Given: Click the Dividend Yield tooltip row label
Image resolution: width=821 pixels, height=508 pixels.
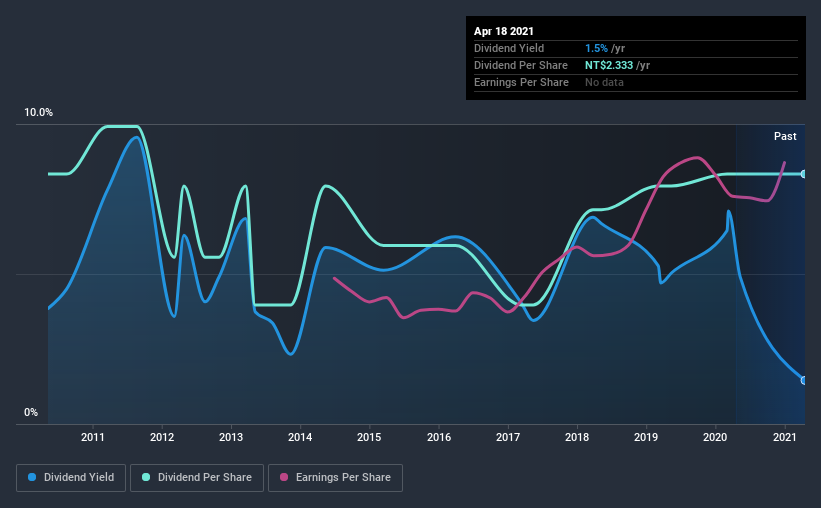Looking at the screenshot, I should pos(509,48).
